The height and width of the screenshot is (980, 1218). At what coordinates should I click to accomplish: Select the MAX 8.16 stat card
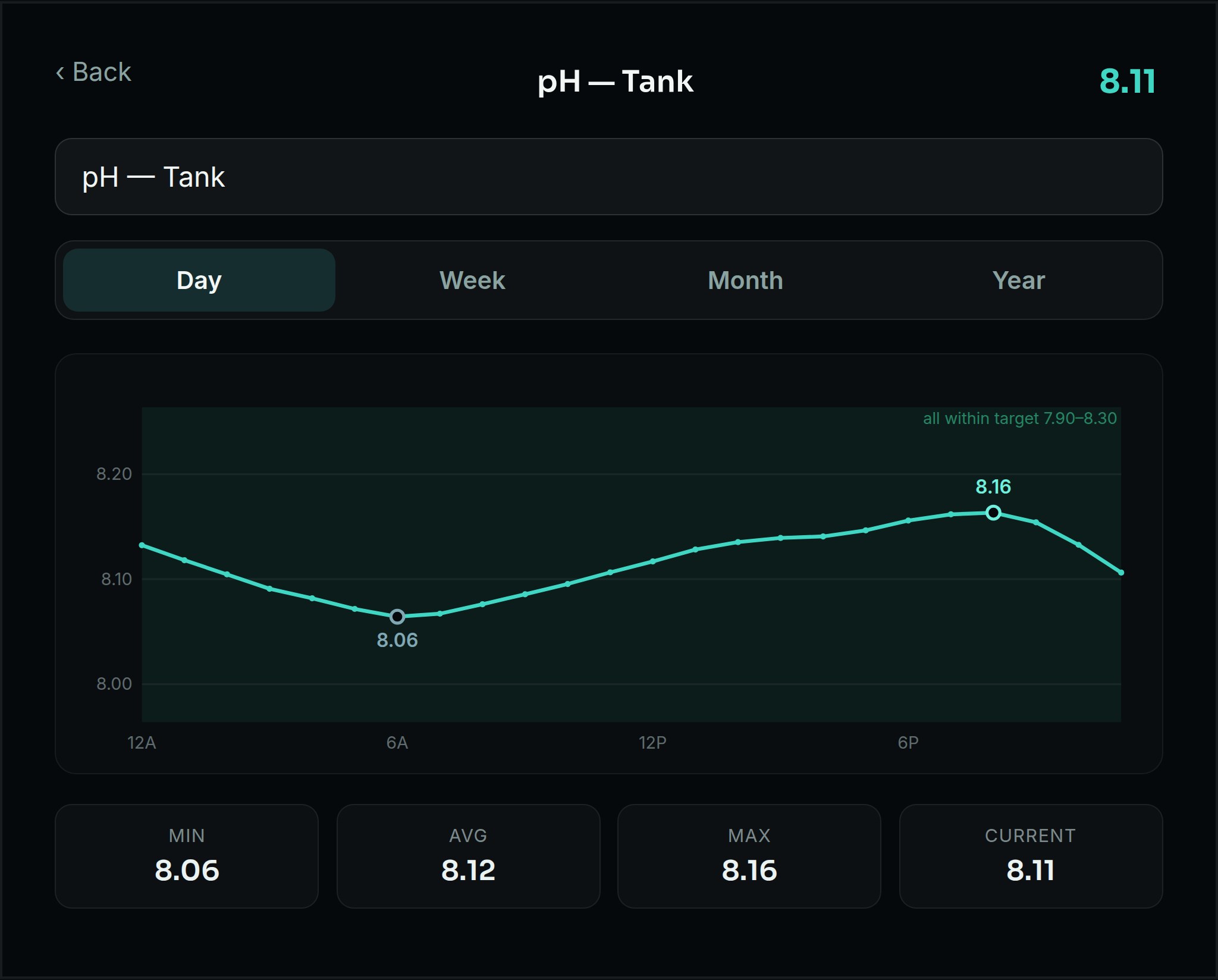point(749,856)
